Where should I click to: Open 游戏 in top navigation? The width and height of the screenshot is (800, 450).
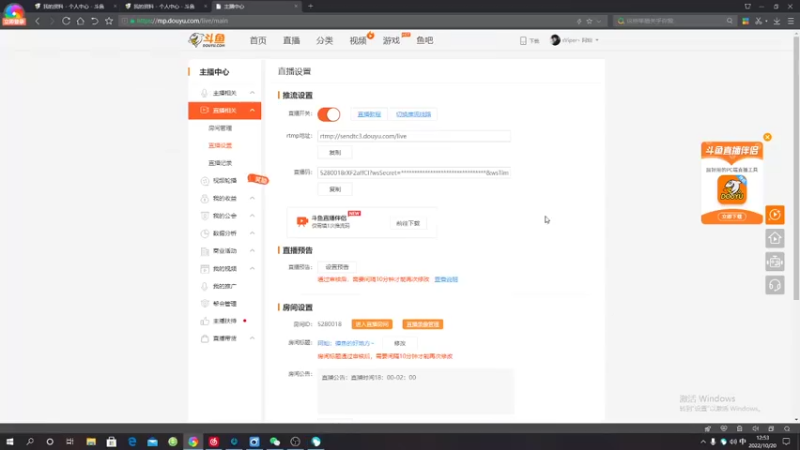pos(391,40)
